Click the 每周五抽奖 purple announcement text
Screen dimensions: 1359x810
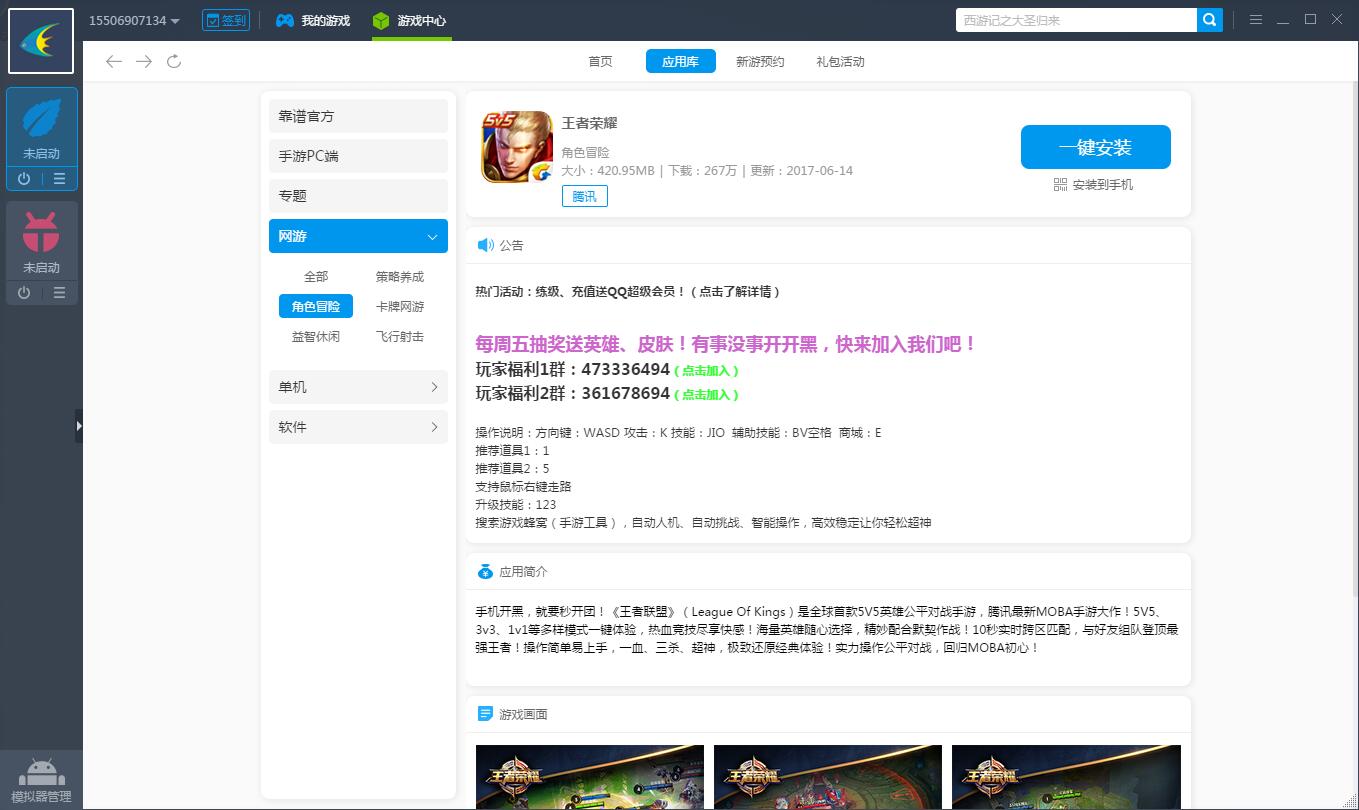pos(725,344)
